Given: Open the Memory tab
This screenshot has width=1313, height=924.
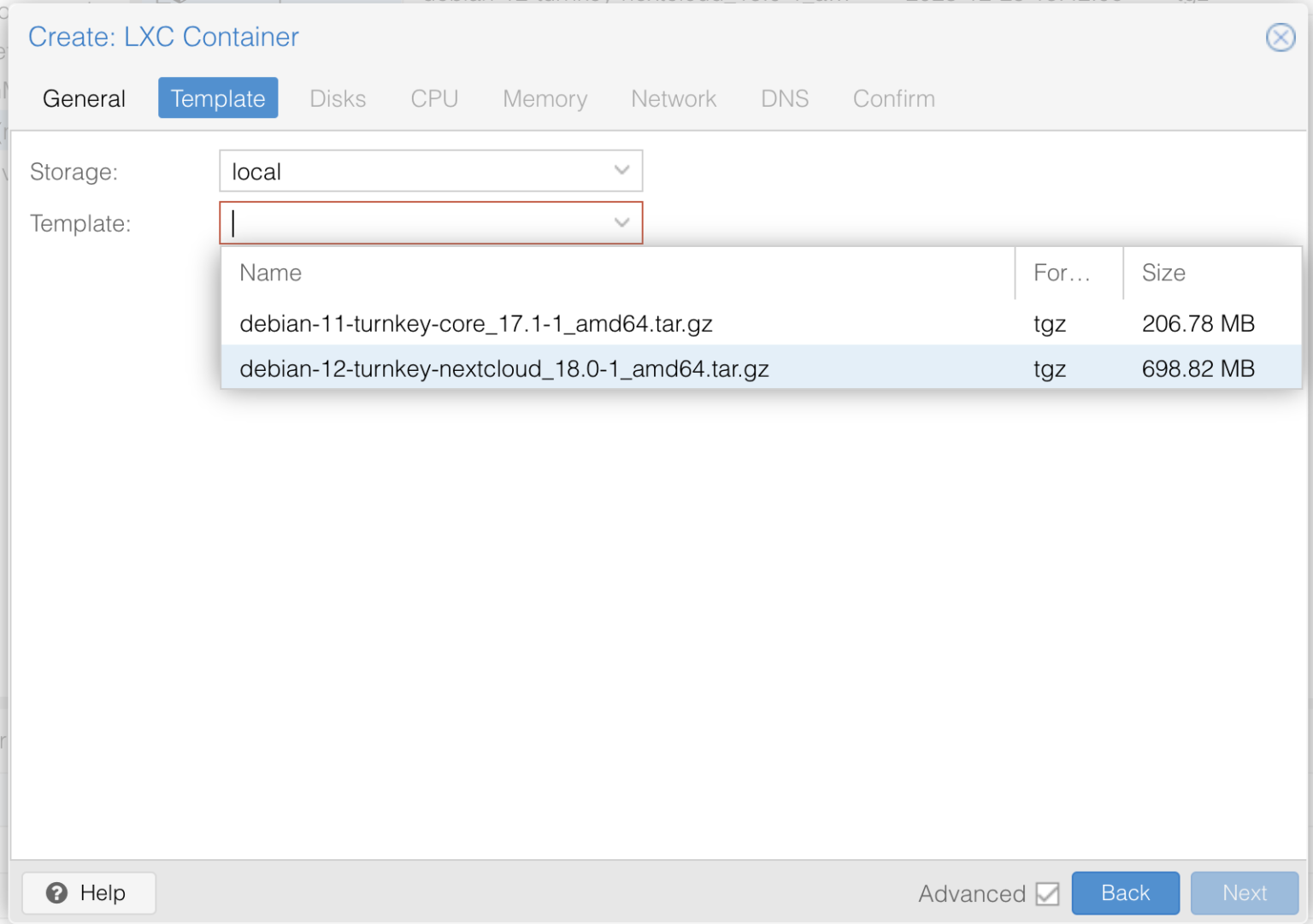Looking at the screenshot, I should [x=545, y=98].
